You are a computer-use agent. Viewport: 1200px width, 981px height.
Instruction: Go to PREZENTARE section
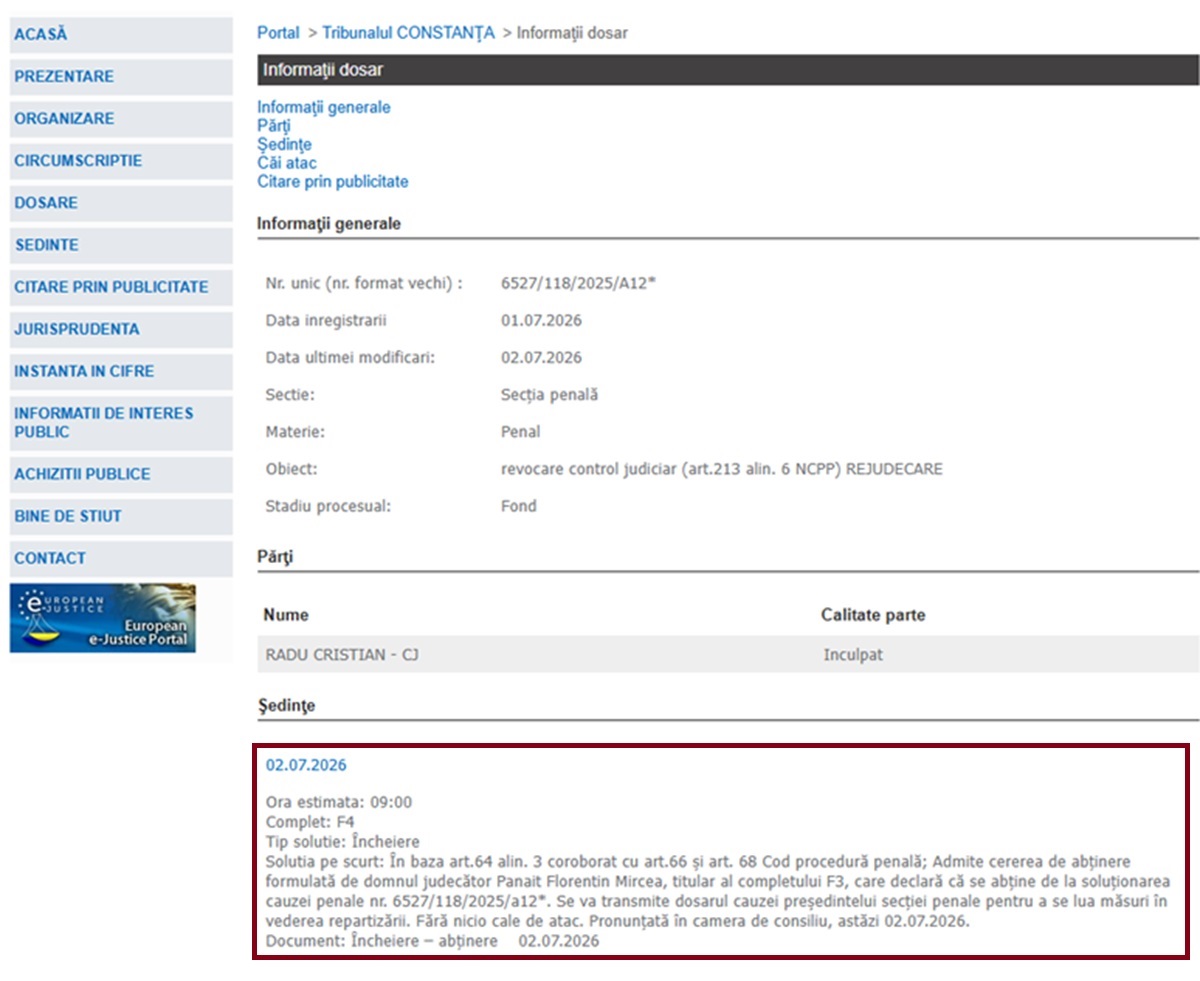[x=121, y=76]
